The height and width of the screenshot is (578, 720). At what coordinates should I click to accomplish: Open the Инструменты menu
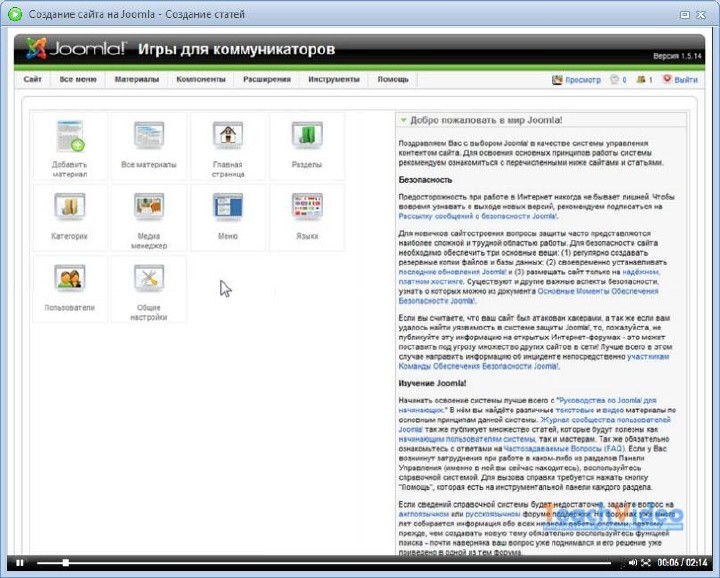pos(334,79)
